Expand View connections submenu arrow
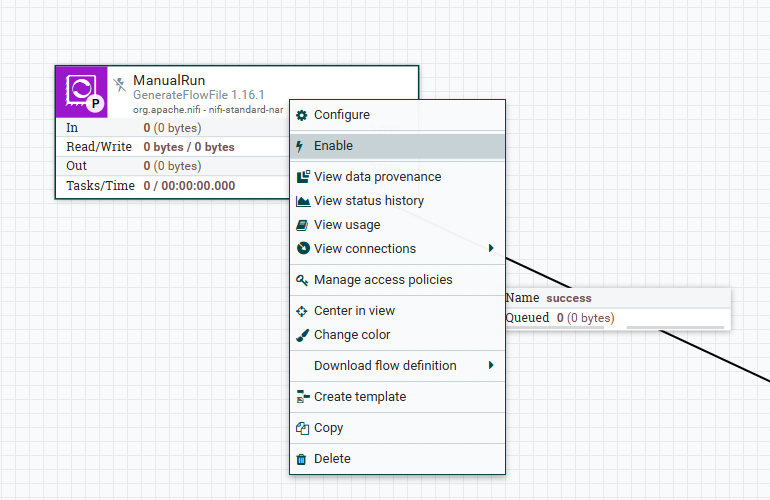 point(491,248)
